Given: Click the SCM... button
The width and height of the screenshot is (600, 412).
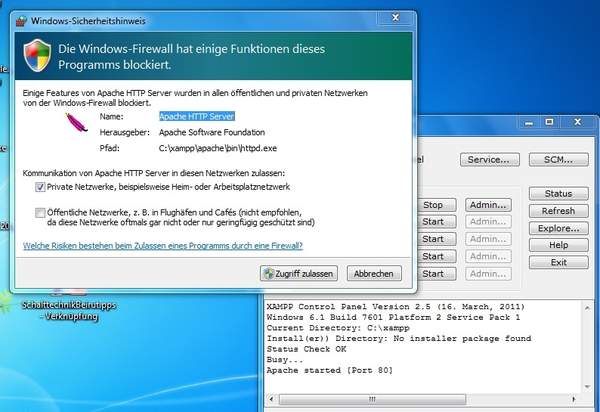Looking at the screenshot, I should pos(551,160).
